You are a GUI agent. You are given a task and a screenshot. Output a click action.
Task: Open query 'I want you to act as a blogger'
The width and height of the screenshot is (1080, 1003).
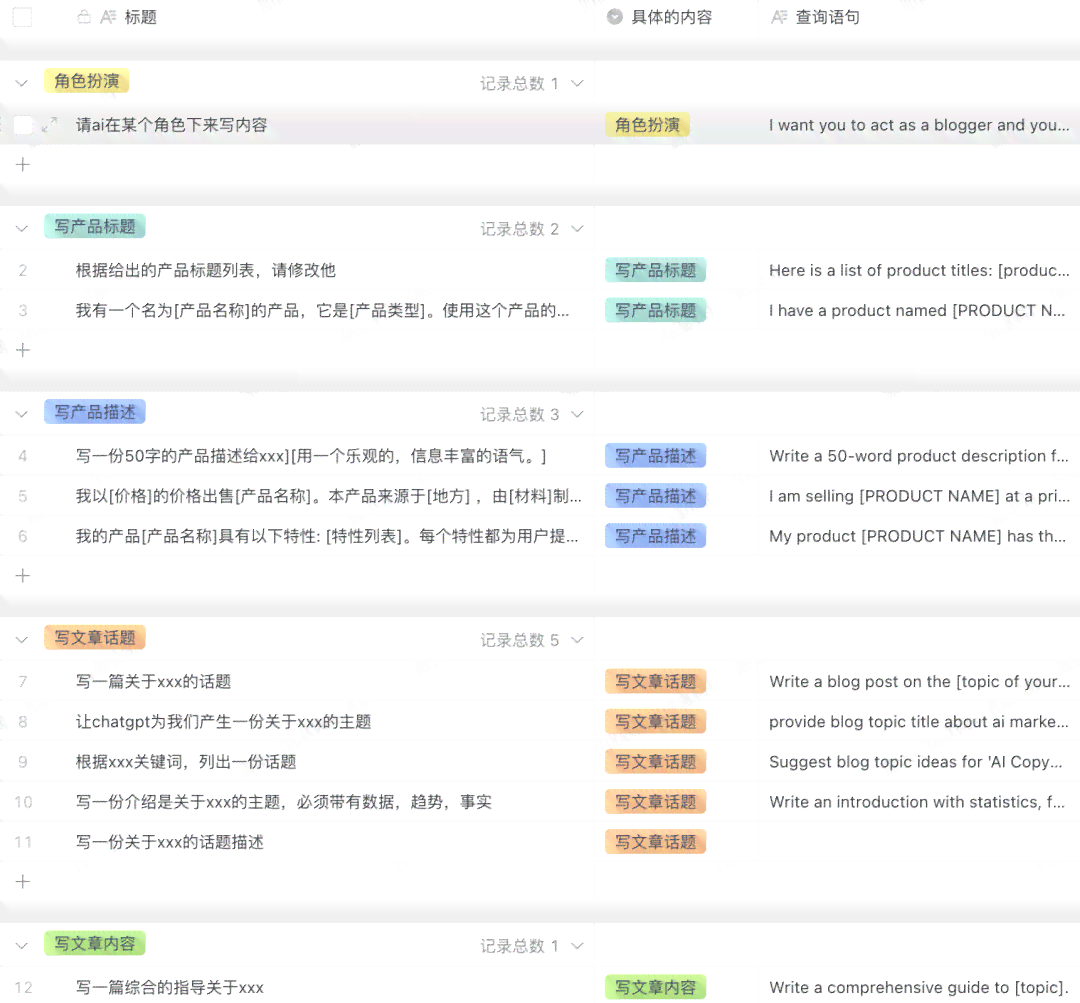click(x=920, y=125)
